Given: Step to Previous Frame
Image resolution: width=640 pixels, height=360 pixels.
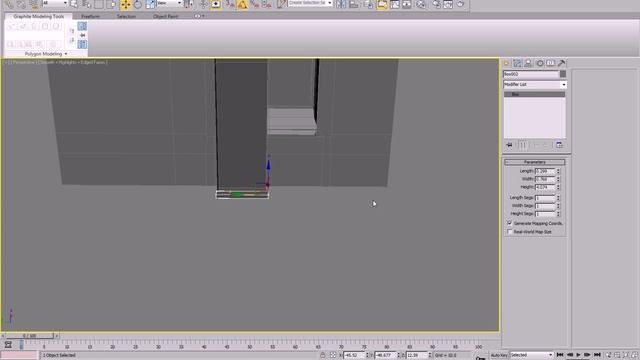Looking at the screenshot, I should point(569,355).
